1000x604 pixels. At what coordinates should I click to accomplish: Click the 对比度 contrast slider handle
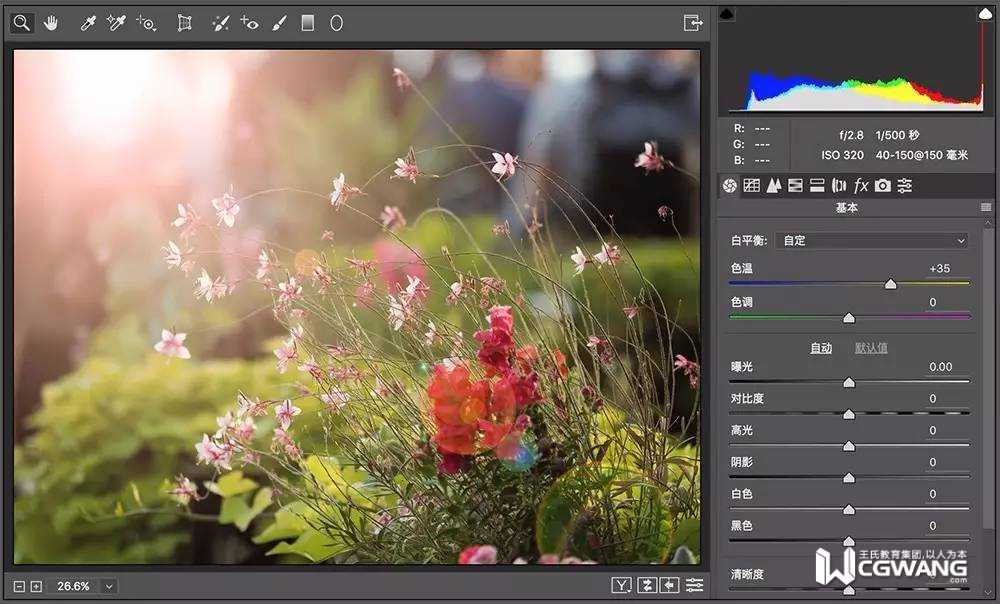coord(849,414)
